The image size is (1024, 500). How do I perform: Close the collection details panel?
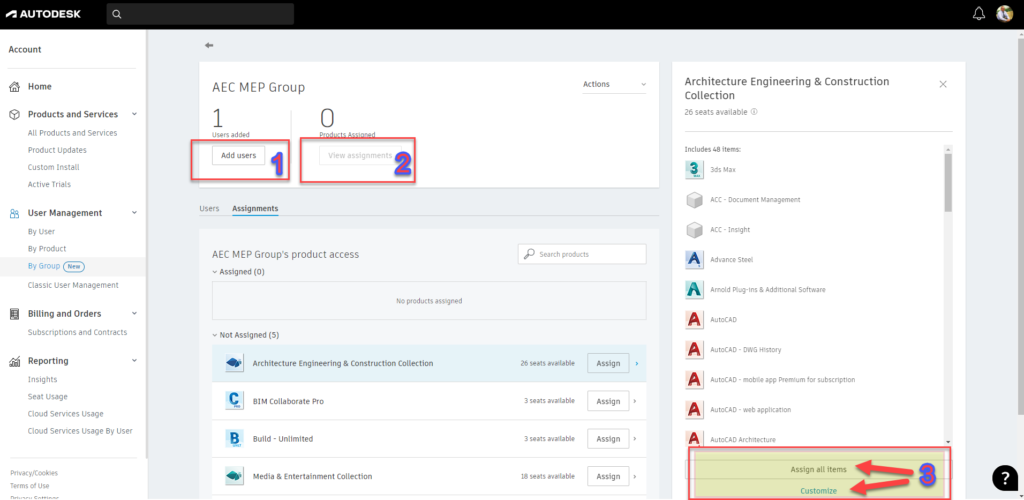coord(942,84)
